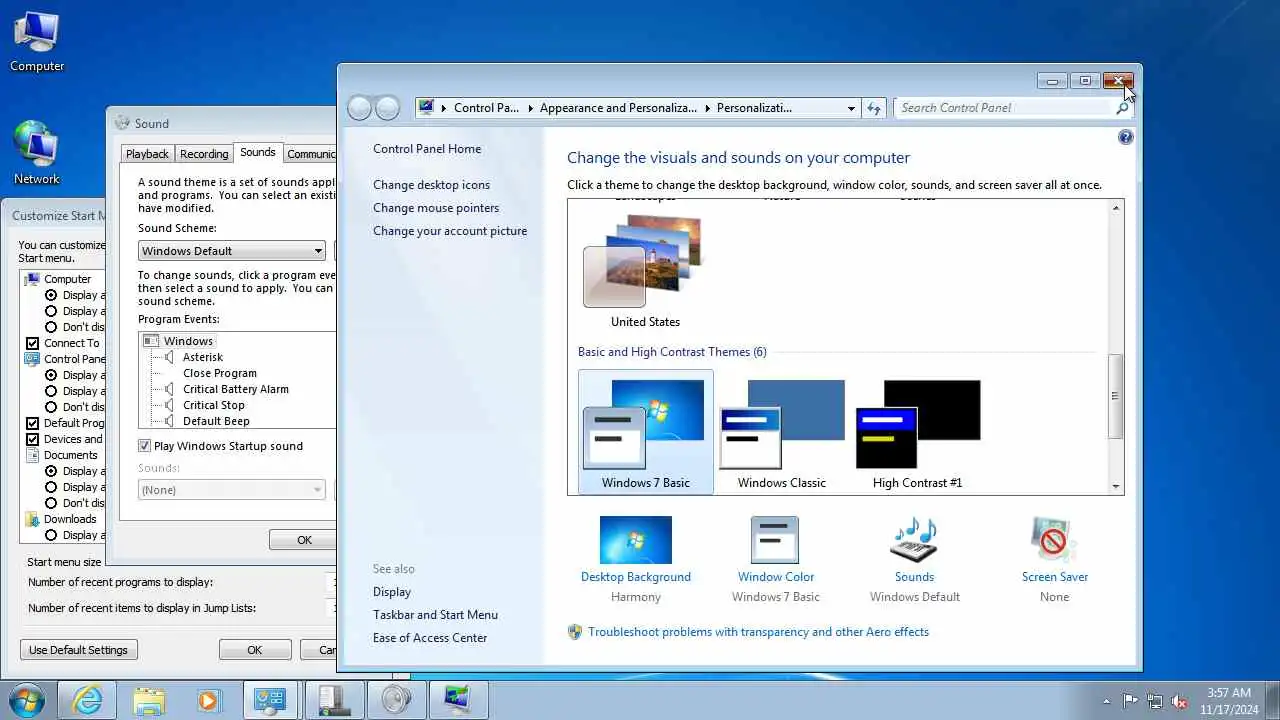Switch to Personalization window via its monitor taskbar button
This screenshot has width=1280, height=720.
click(x=458, y=700)
